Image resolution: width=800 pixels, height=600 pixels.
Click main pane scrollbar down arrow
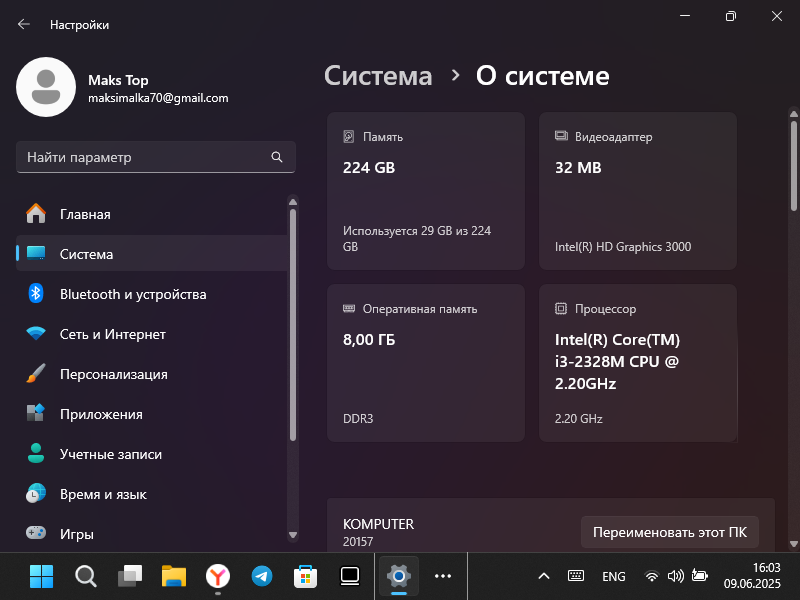pos(793,544)
